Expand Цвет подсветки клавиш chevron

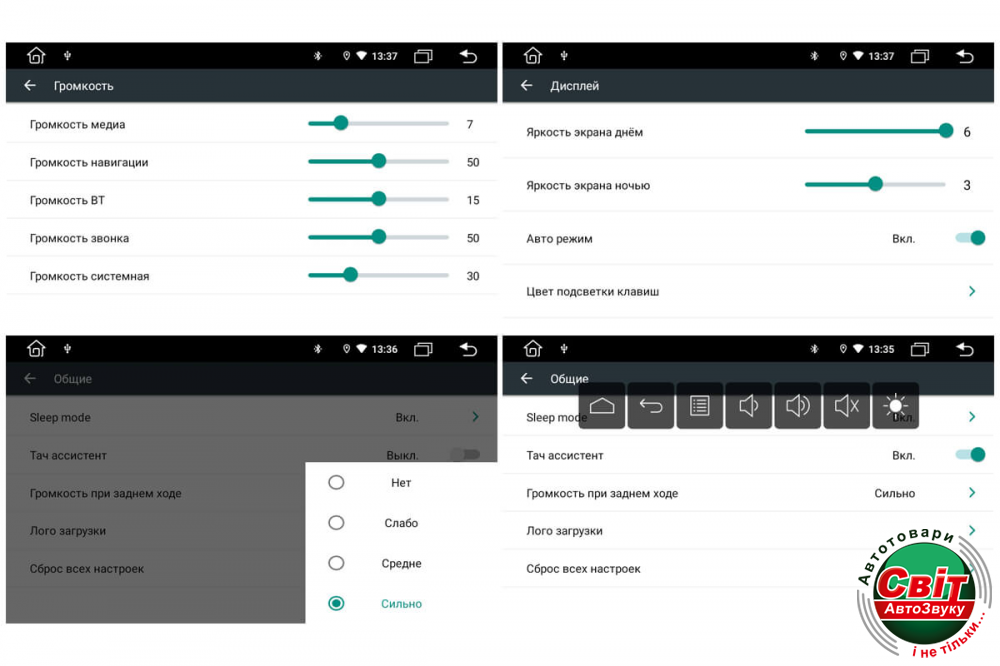click(x=971, y=292)
